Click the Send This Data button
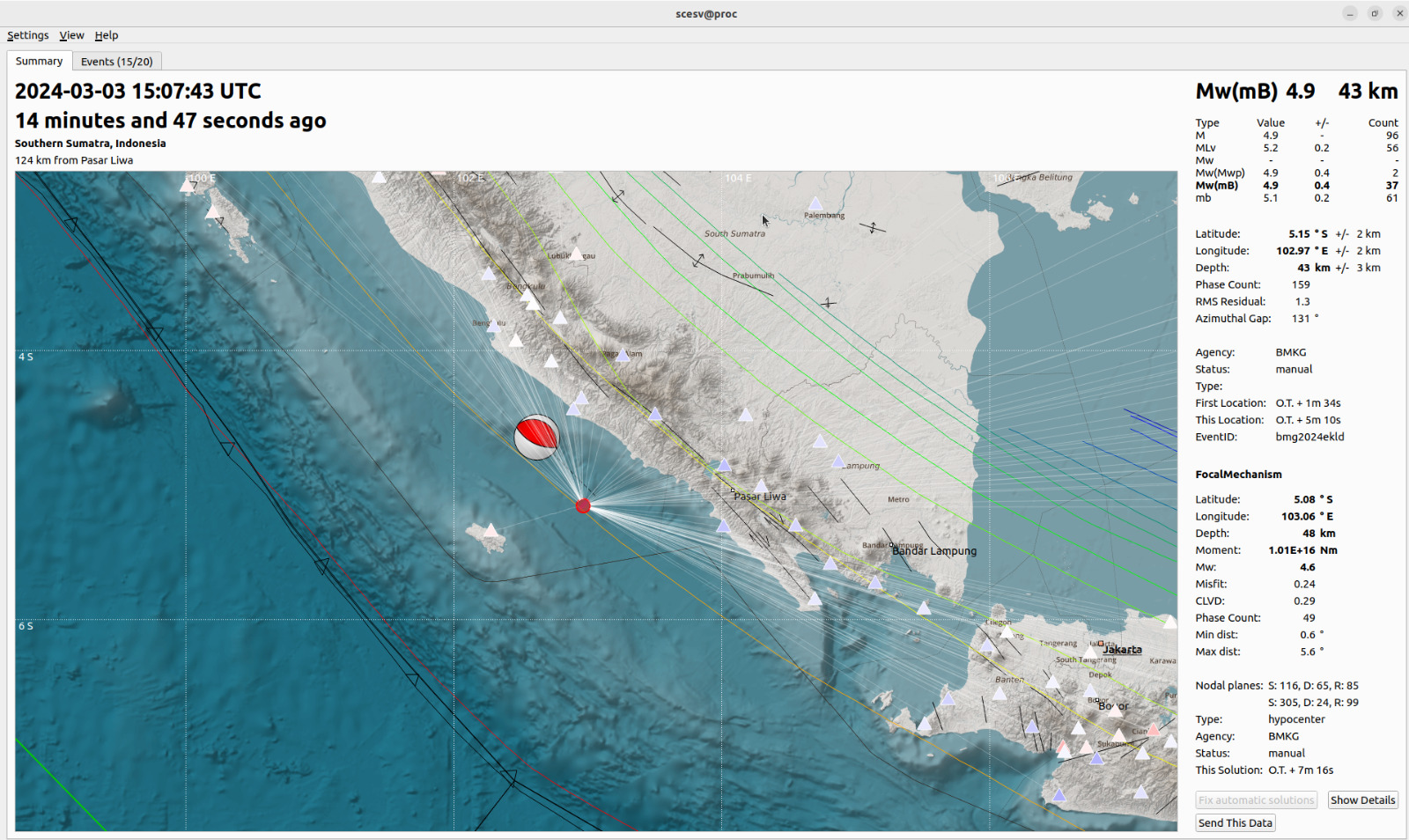The height and width of the screenshot is (840, 1409). tap(1235, 823)
